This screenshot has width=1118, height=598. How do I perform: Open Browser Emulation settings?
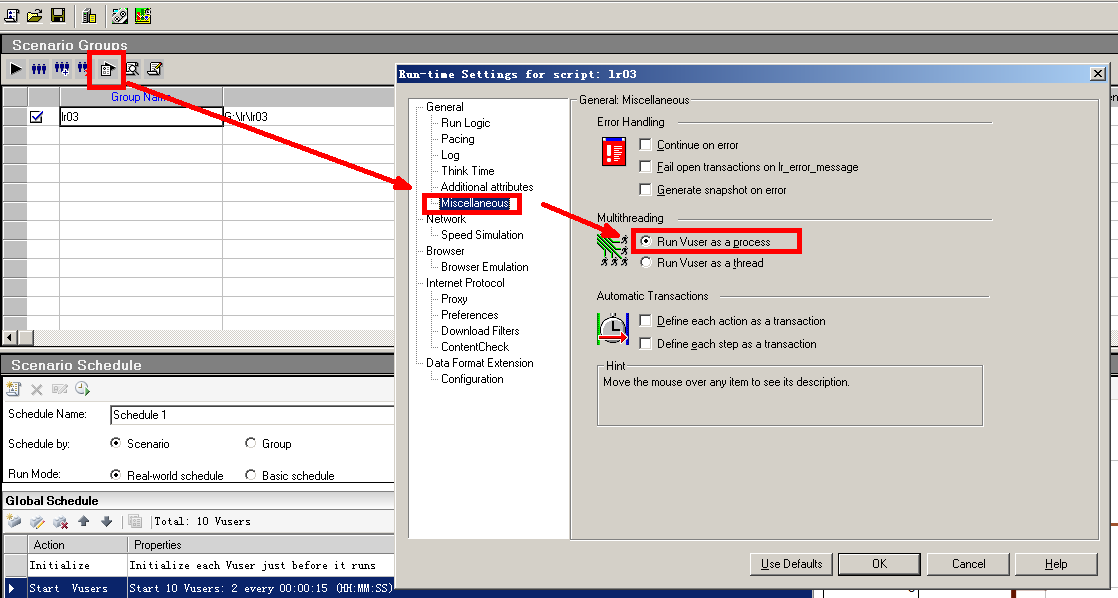click(485, 267)
